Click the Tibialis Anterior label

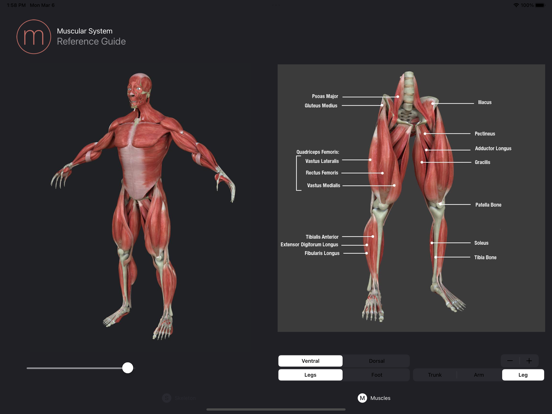(322, 237)
